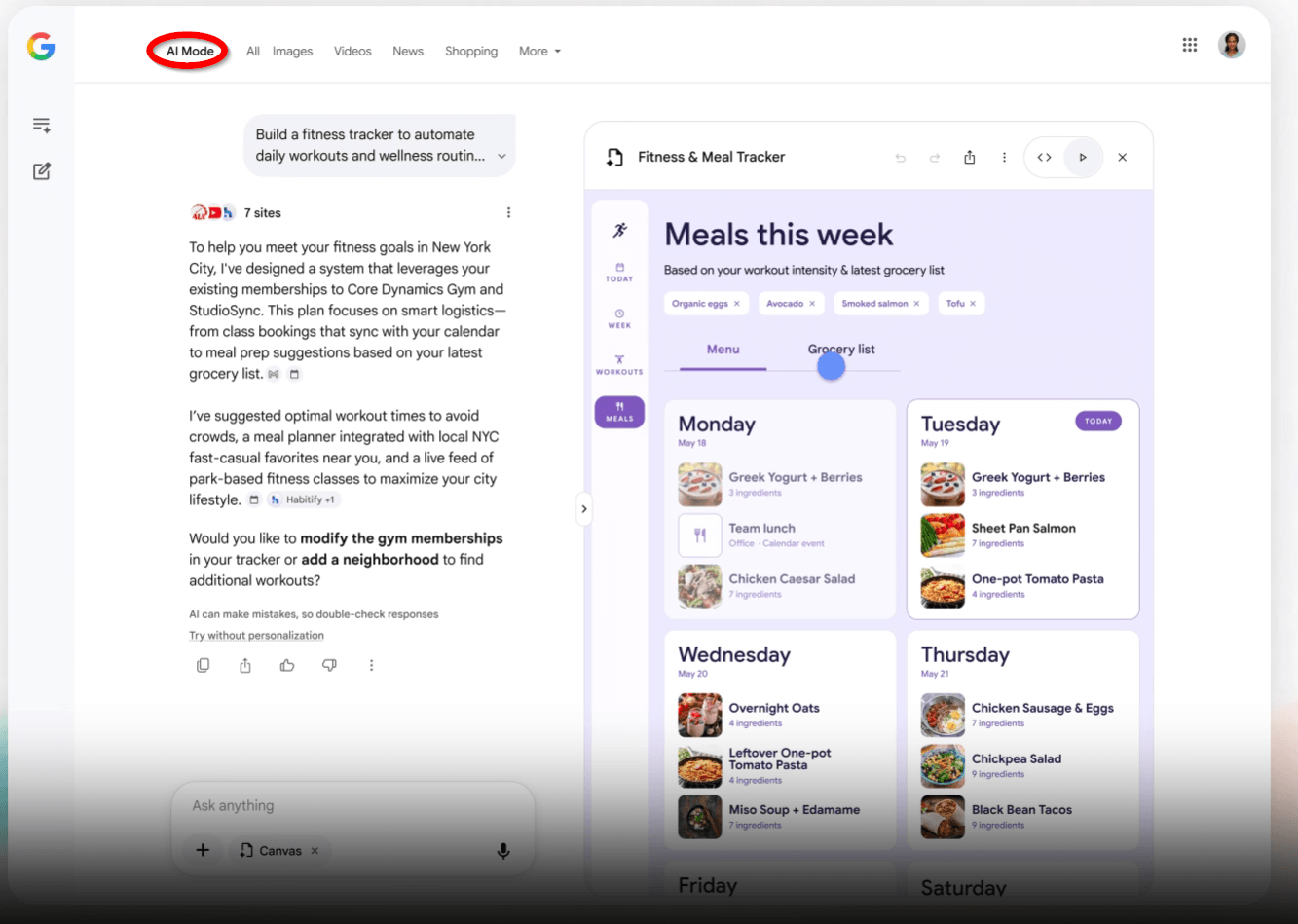Open the 7 sites sources
The width and height of the screenshot is (1298, 924).
coord(237,212)
